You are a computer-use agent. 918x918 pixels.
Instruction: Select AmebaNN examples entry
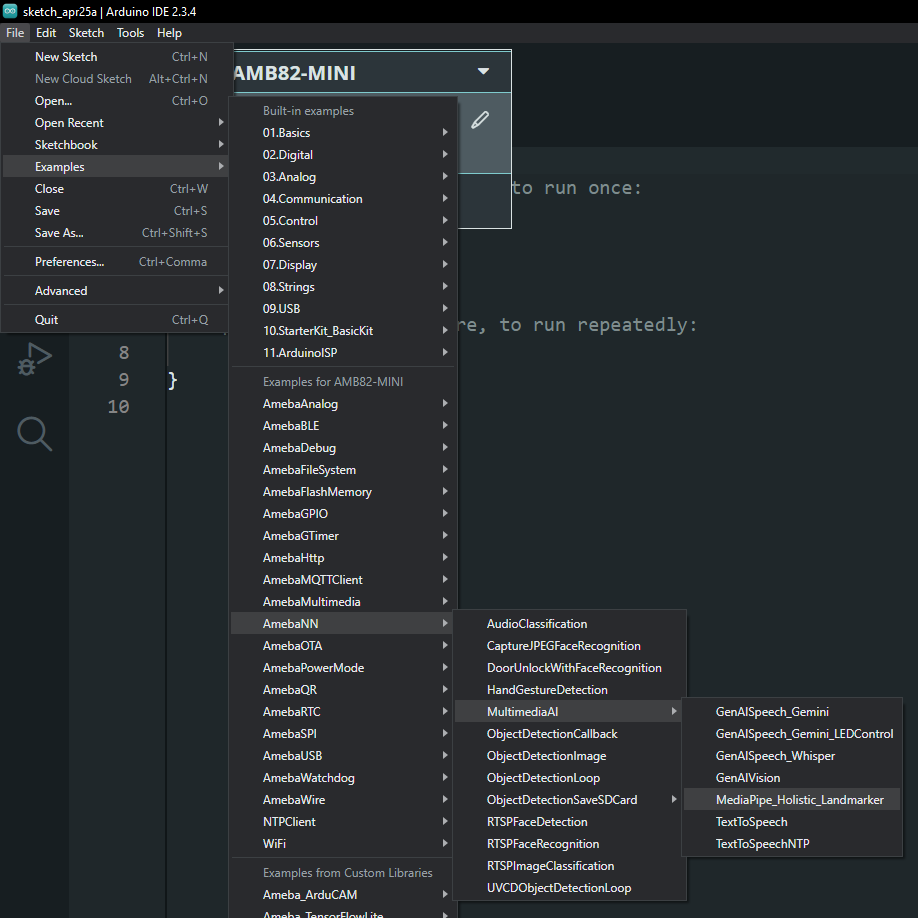(342, 624)
